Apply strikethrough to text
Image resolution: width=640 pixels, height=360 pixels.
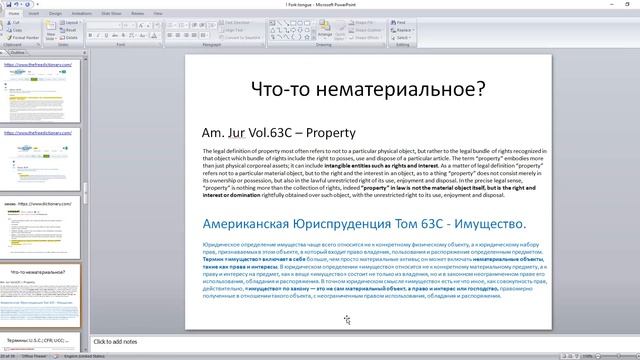point(115,36)
